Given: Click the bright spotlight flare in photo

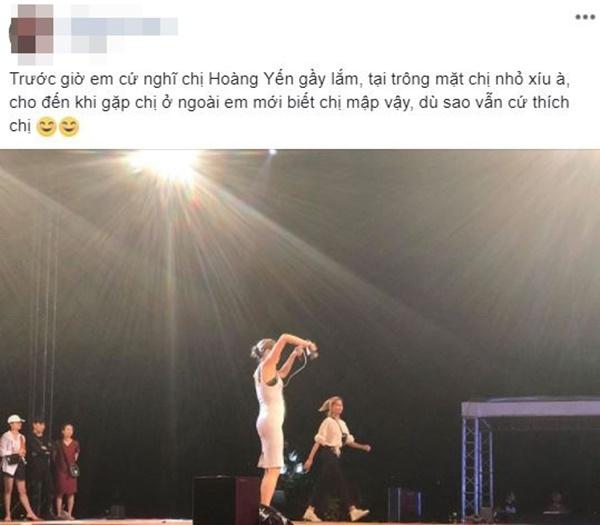Looking at the screenshot, I should 165,163.
